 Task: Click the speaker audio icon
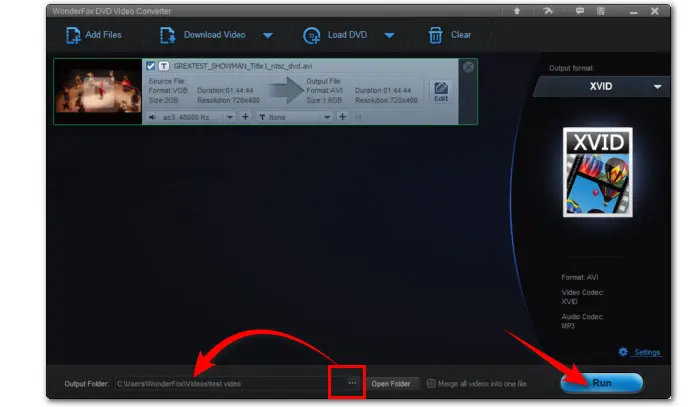[152, 117]
